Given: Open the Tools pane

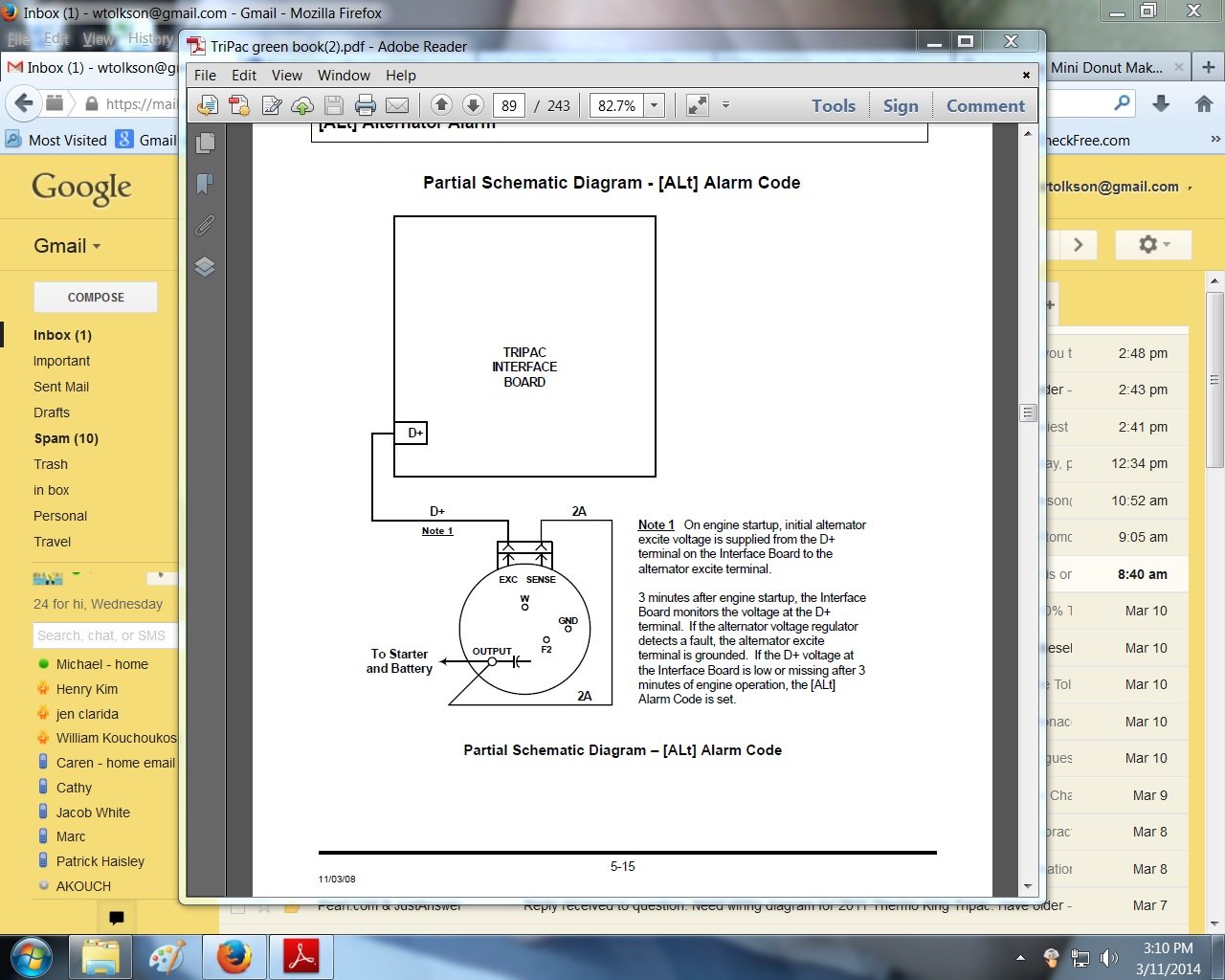Looking at the screenshot, I should click(834, 105).
